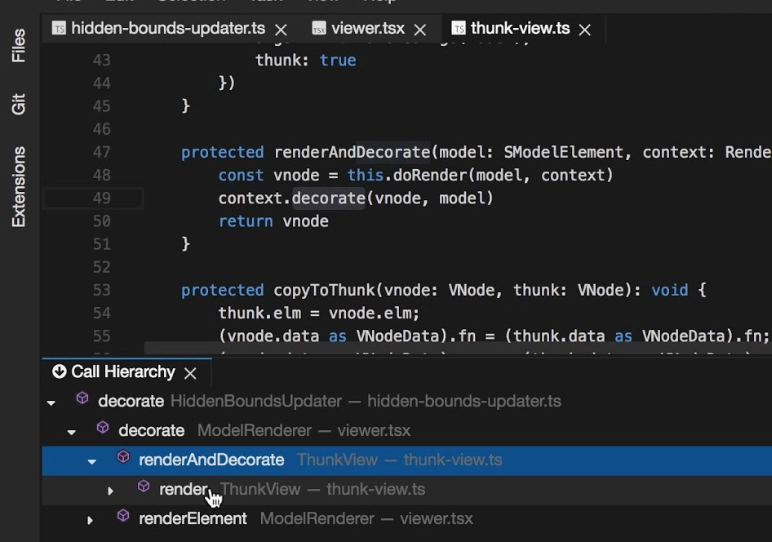Screen dimensions: 772x542
Task: Select decorate ModelRenderer hierarchy row
Action: (407, 431)
